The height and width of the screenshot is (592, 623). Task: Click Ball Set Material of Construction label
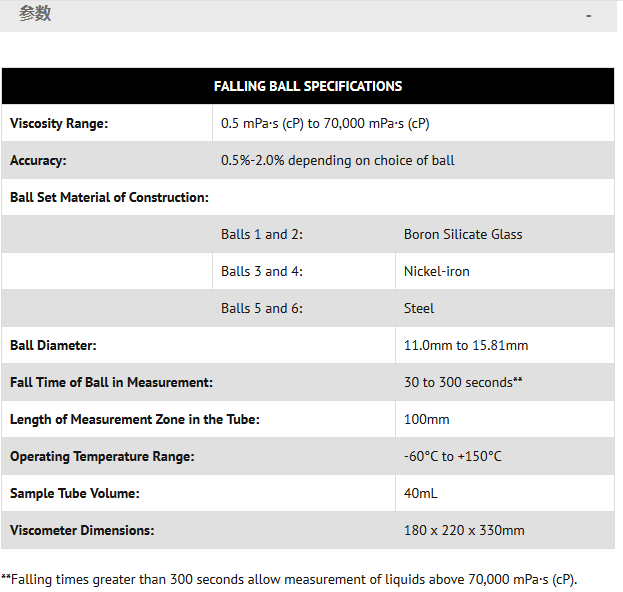click(x=109, y=197)
